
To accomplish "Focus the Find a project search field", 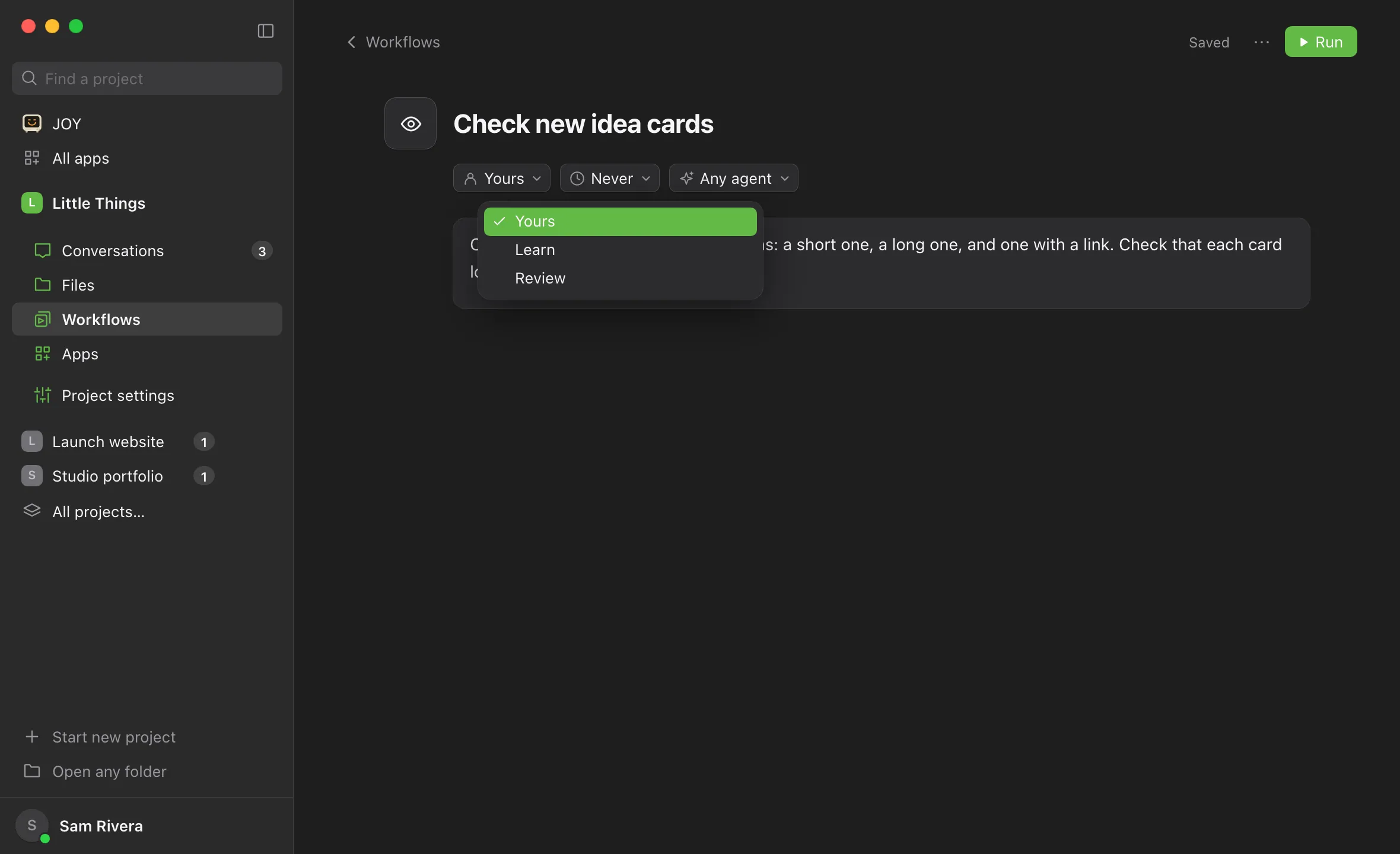I will 147,78.
